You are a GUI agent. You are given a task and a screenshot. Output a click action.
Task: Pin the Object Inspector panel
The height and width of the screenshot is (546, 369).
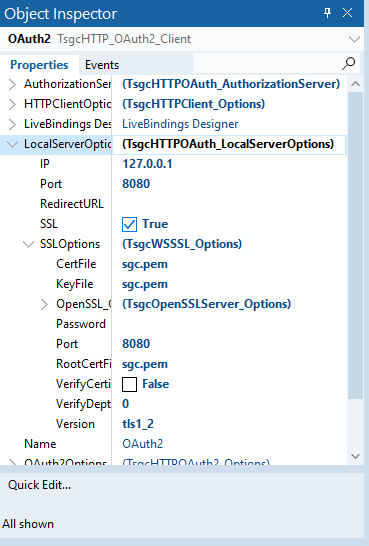(328, 13)
